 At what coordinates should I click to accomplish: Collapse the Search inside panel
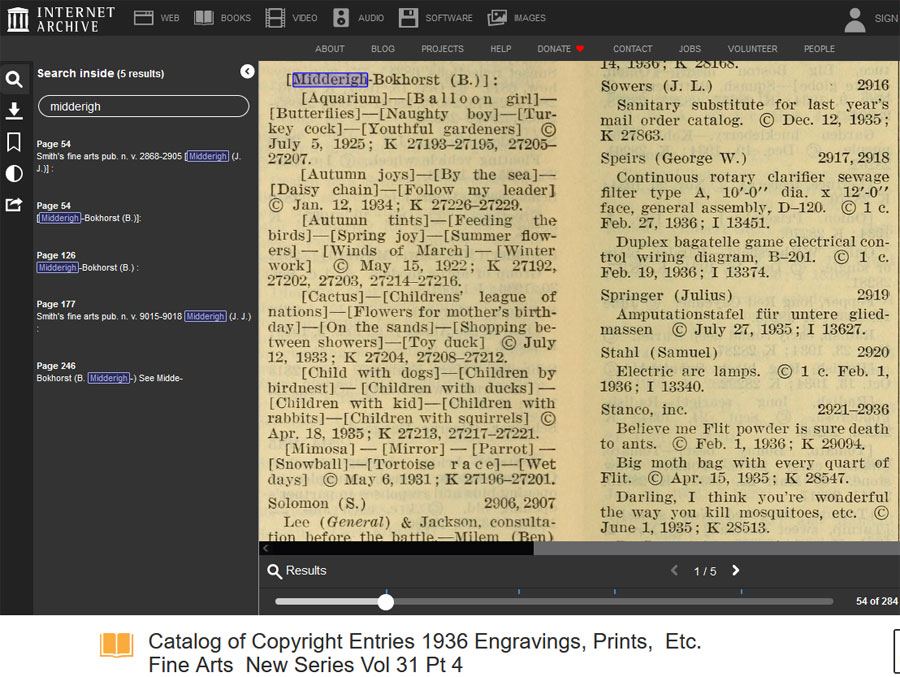(247, 72)
